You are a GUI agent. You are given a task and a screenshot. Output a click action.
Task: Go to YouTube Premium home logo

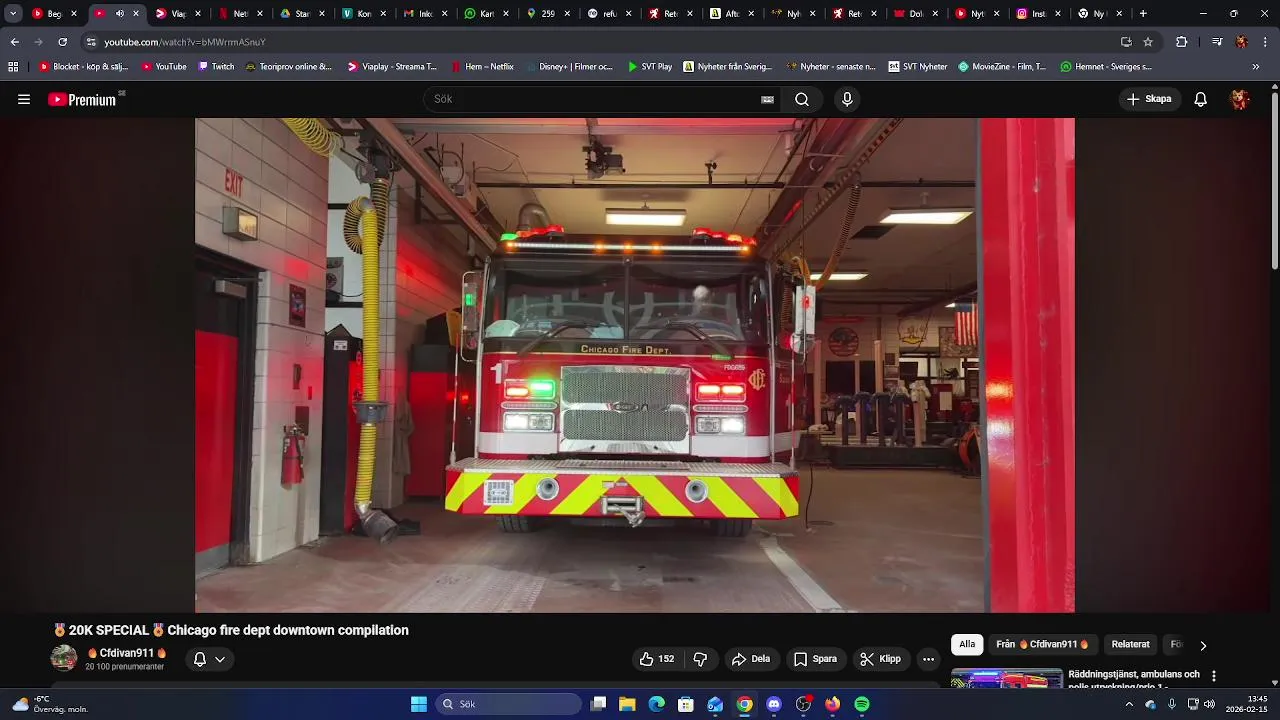point(82,99)
